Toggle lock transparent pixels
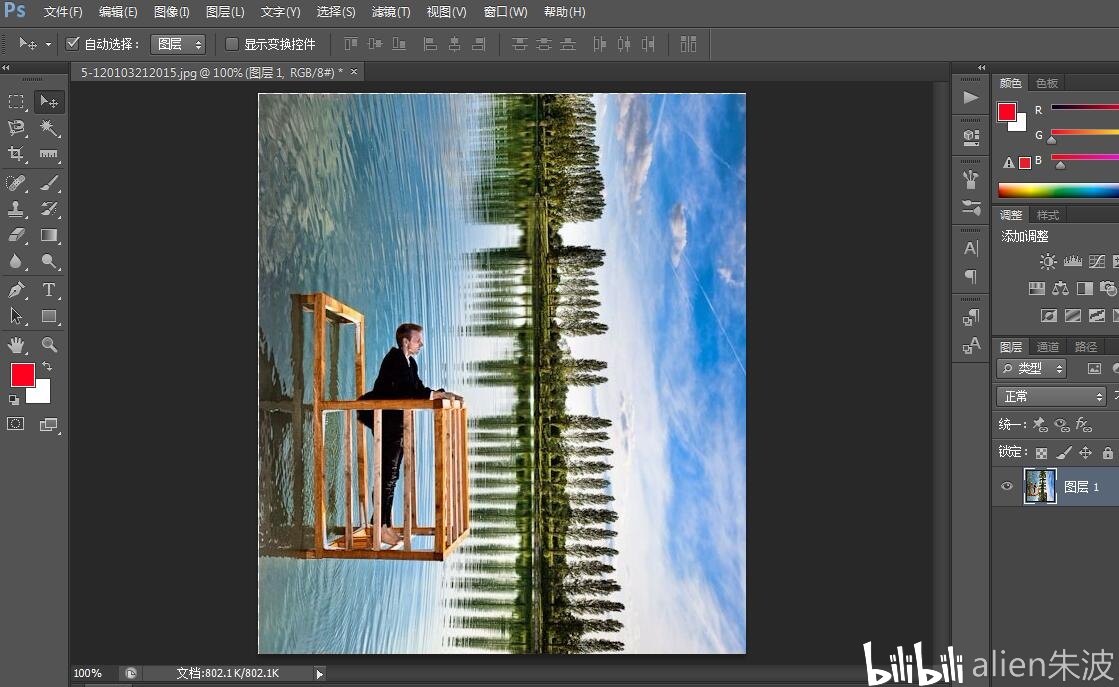1119x687 pixels. (1042, 453)
